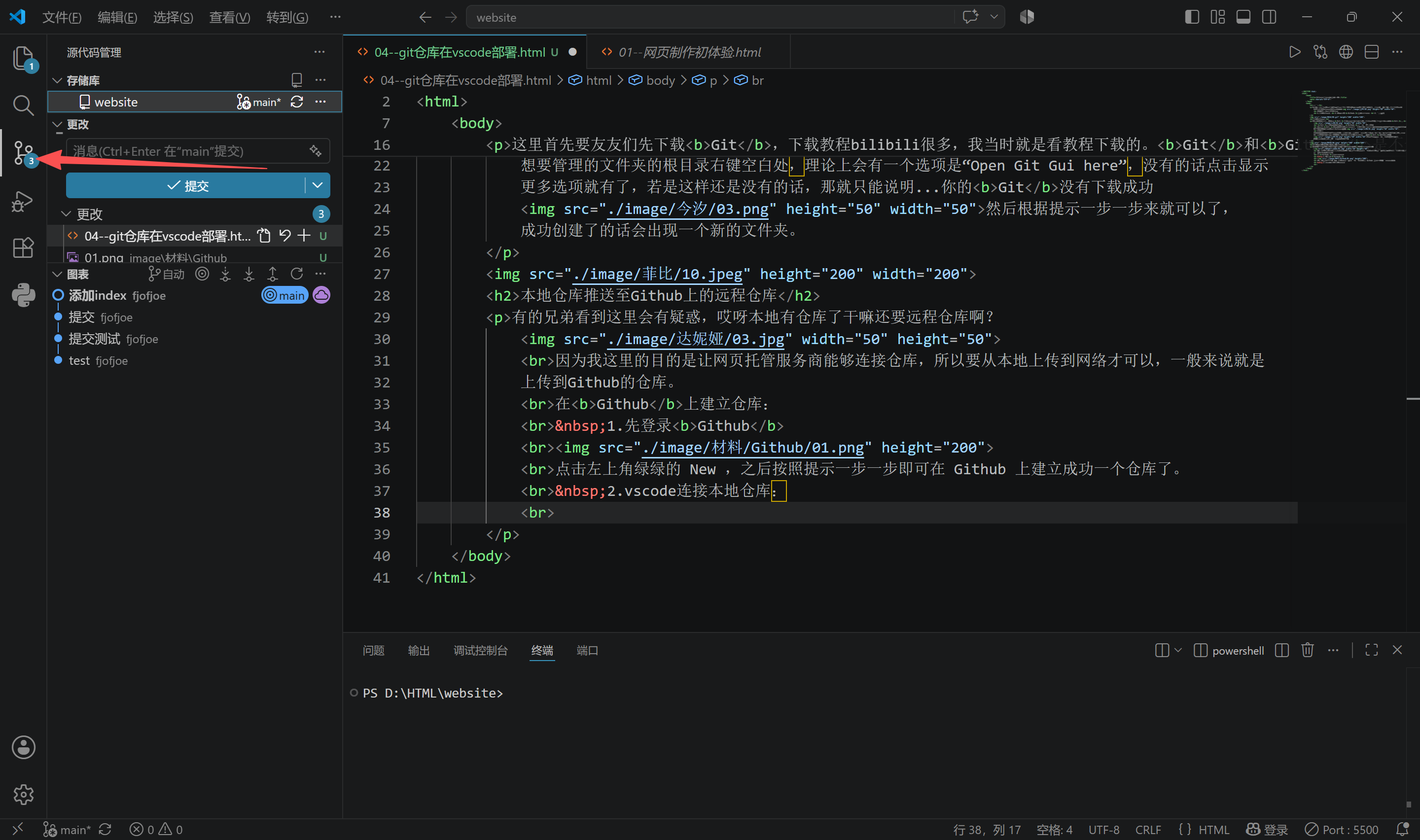Open the Python extension view
1420x840 pixels.
coord(23,295)
